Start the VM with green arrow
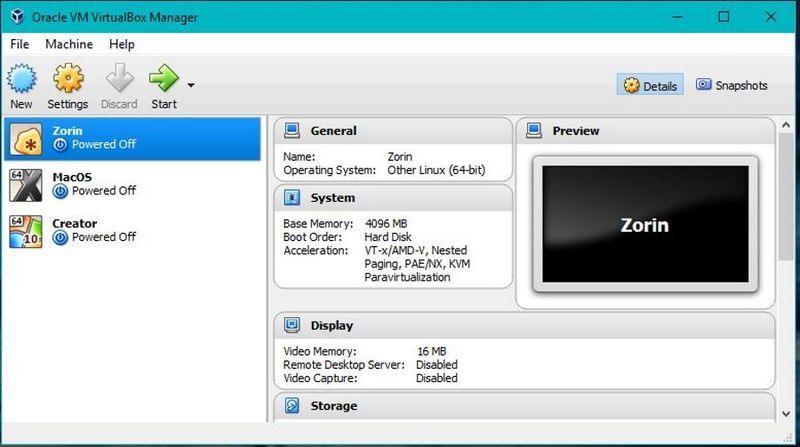Screen dimensions: 800x447 point(164,78)
